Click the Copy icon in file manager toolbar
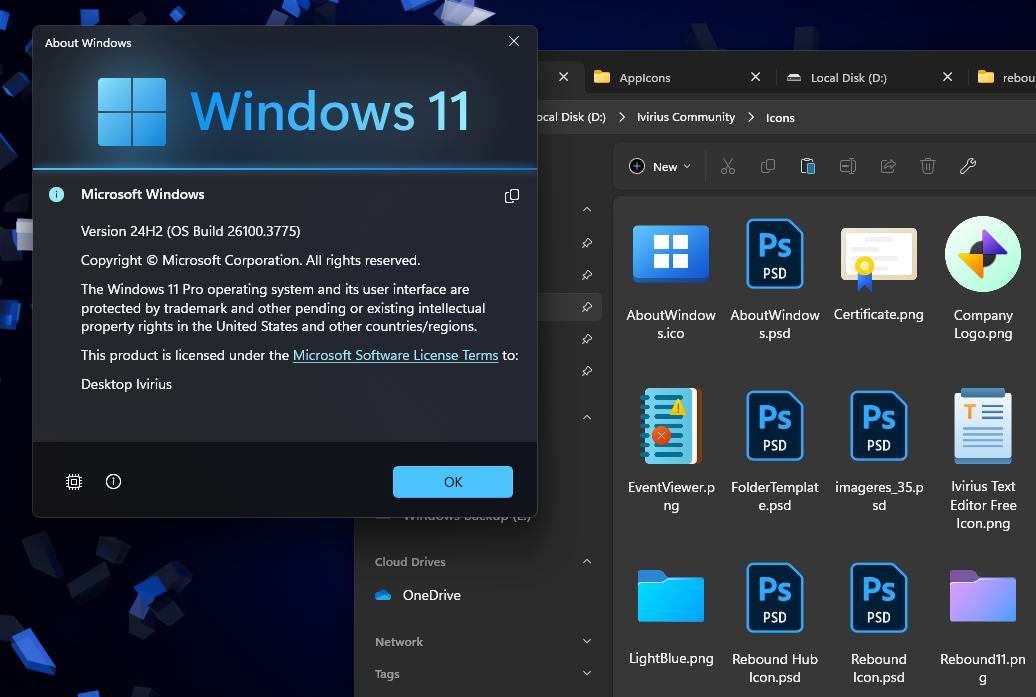The image size is (1036, 697). click(x=768, y=166)
